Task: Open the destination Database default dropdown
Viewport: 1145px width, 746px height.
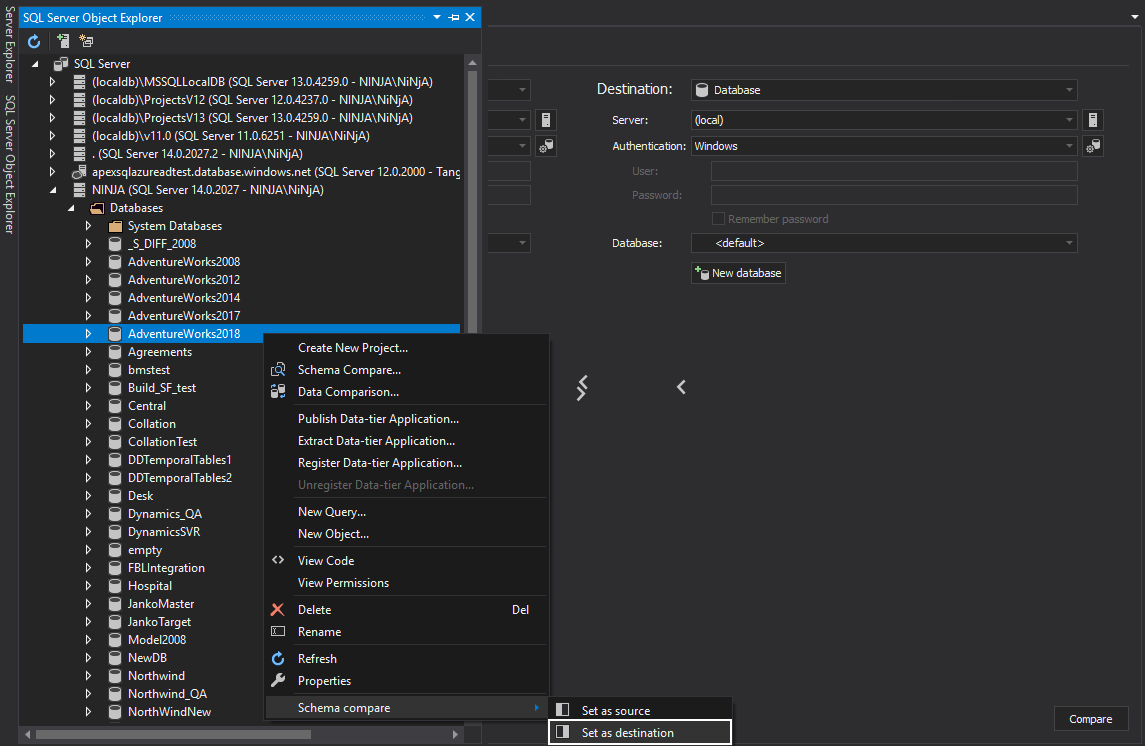Action: [884, 243]
